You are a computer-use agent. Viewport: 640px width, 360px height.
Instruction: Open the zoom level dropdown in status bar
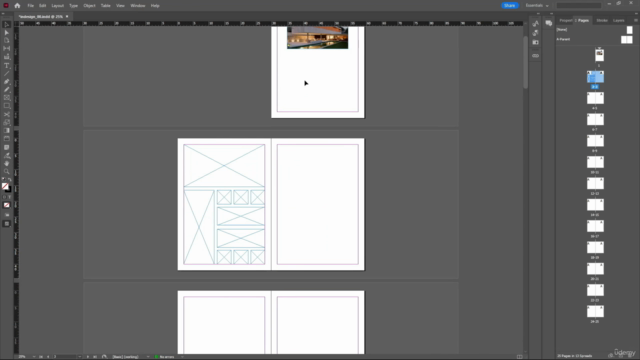34,357
